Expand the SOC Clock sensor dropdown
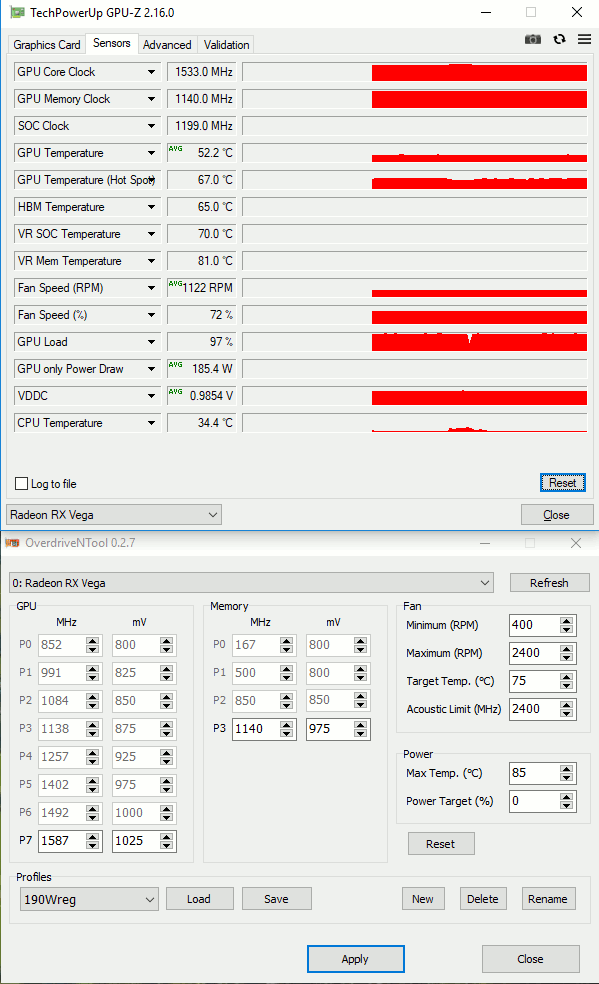This screenshot has height=984, width=599. pyautogui.click(x=151, y=126)
